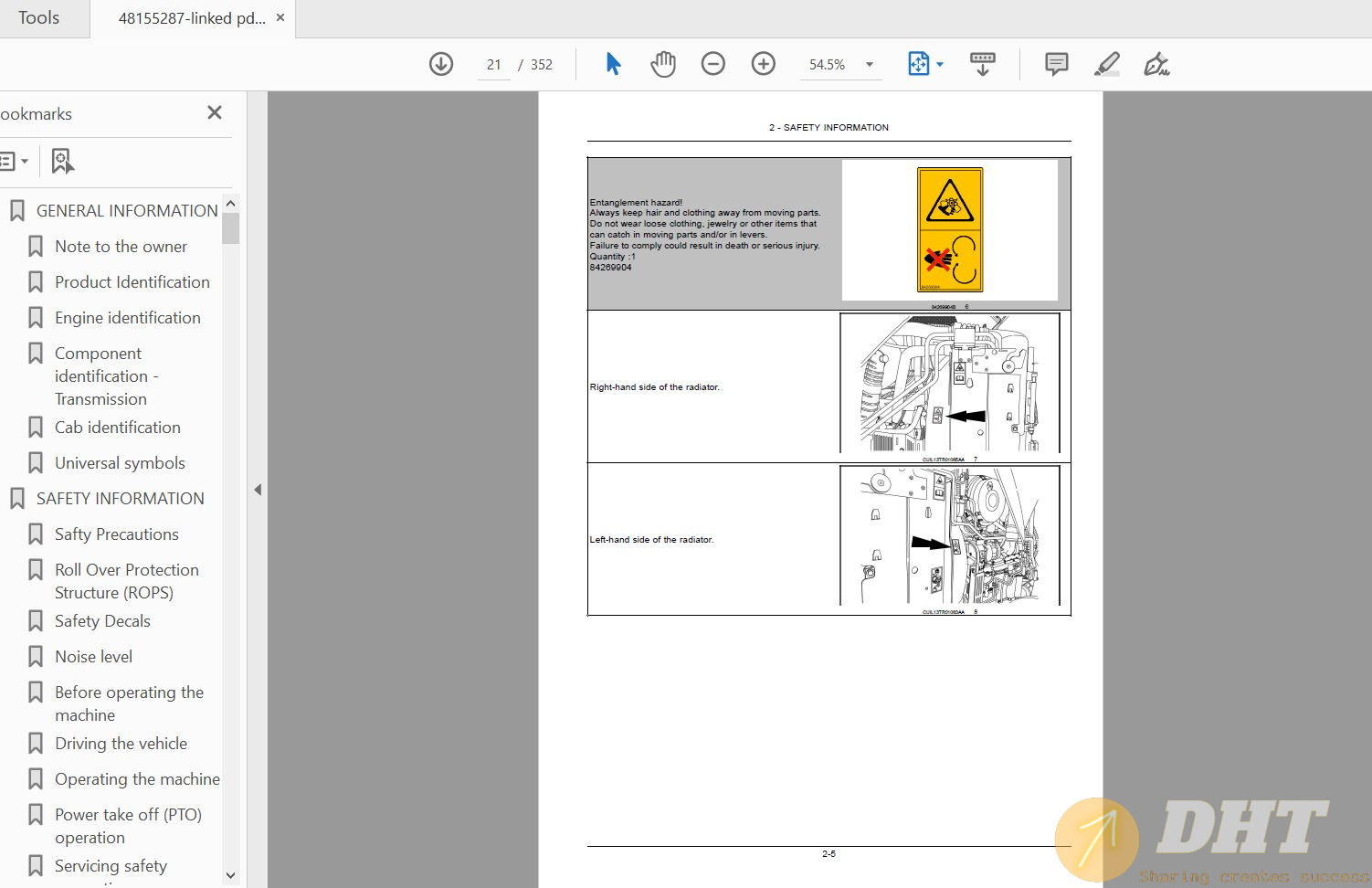Close the Bookmarks panel
Screen dimensions: 1372x888
tap(215, 112)
